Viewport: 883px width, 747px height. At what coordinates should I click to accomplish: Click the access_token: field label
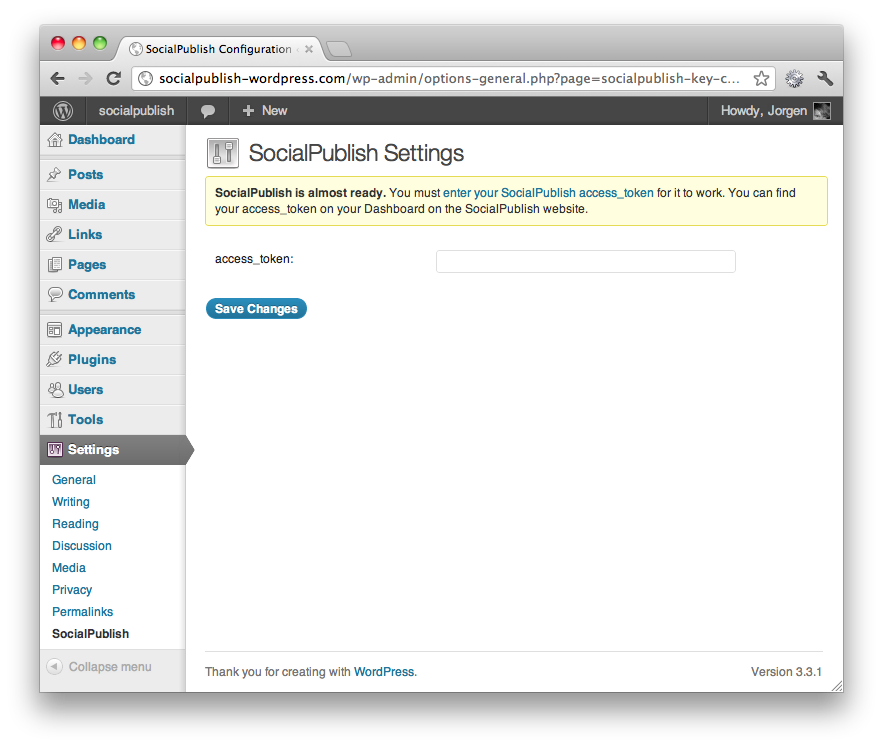[x=254, y=259]
